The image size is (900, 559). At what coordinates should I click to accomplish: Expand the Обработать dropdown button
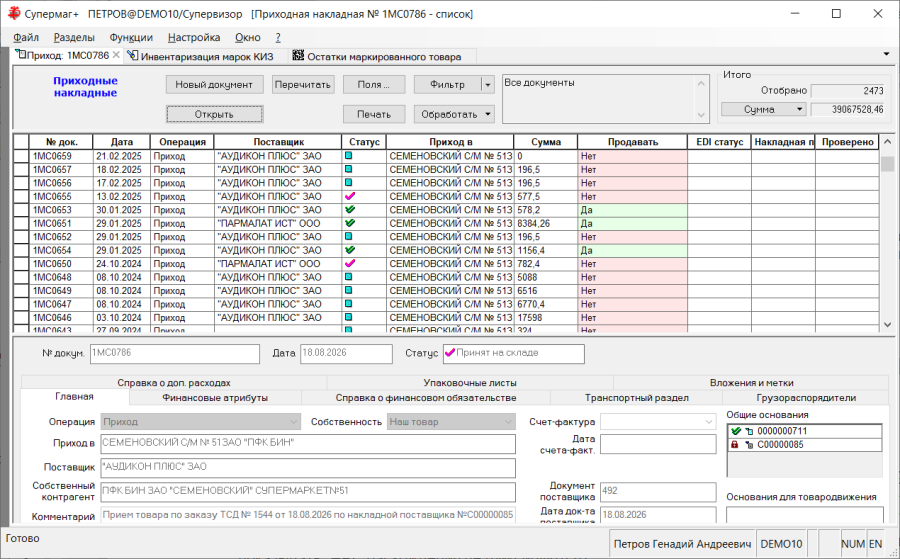[x=487, y=114]
